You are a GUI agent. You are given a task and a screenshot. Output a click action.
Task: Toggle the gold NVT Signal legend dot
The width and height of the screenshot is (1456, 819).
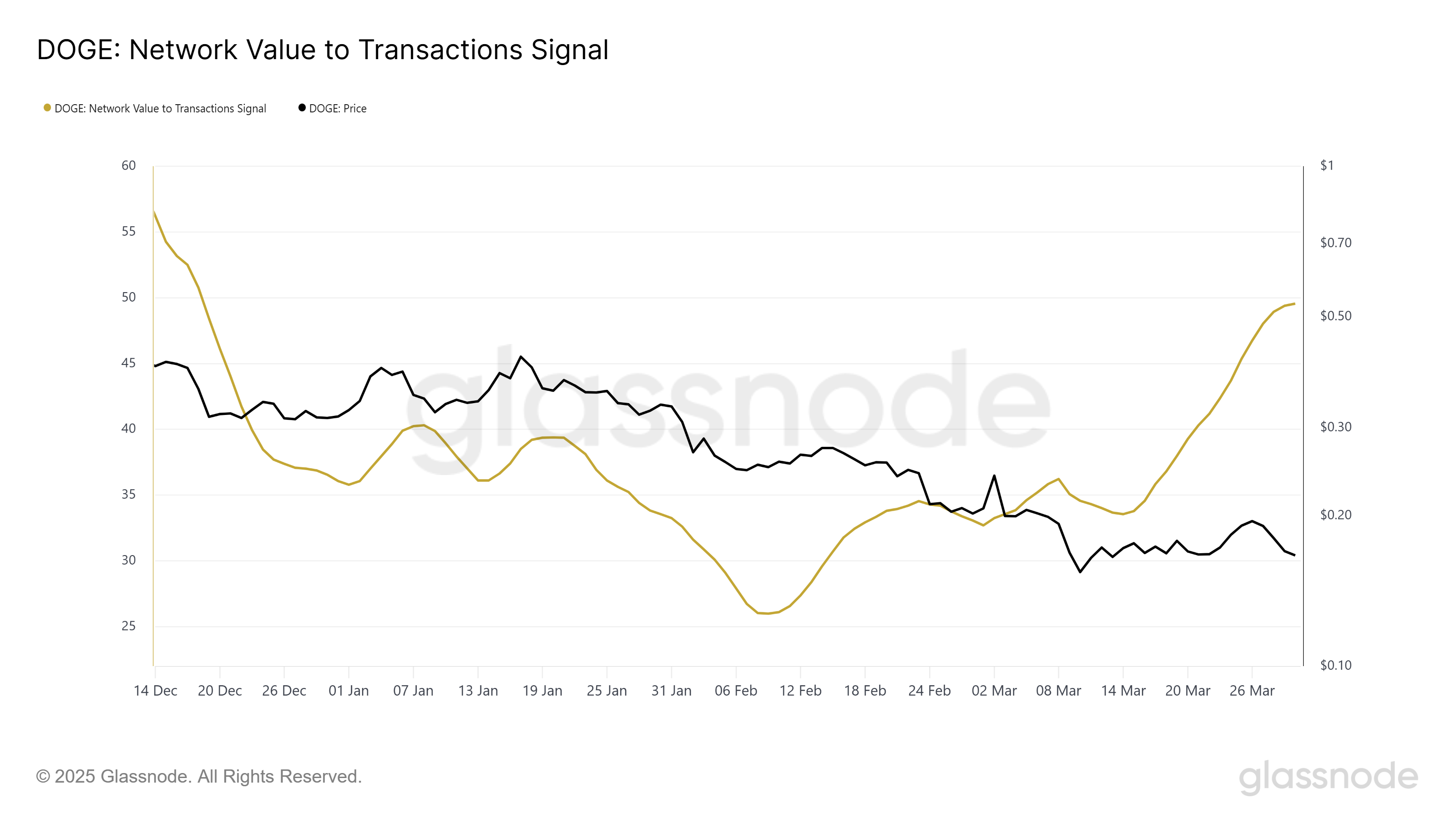[47, 108]
